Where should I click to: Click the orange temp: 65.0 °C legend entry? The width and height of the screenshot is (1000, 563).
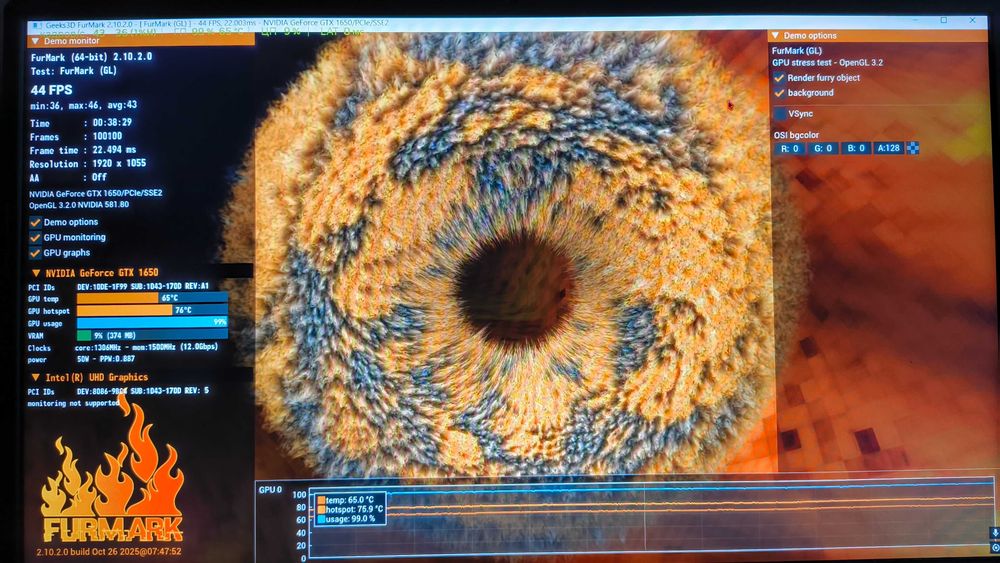[x=346, y=500]
